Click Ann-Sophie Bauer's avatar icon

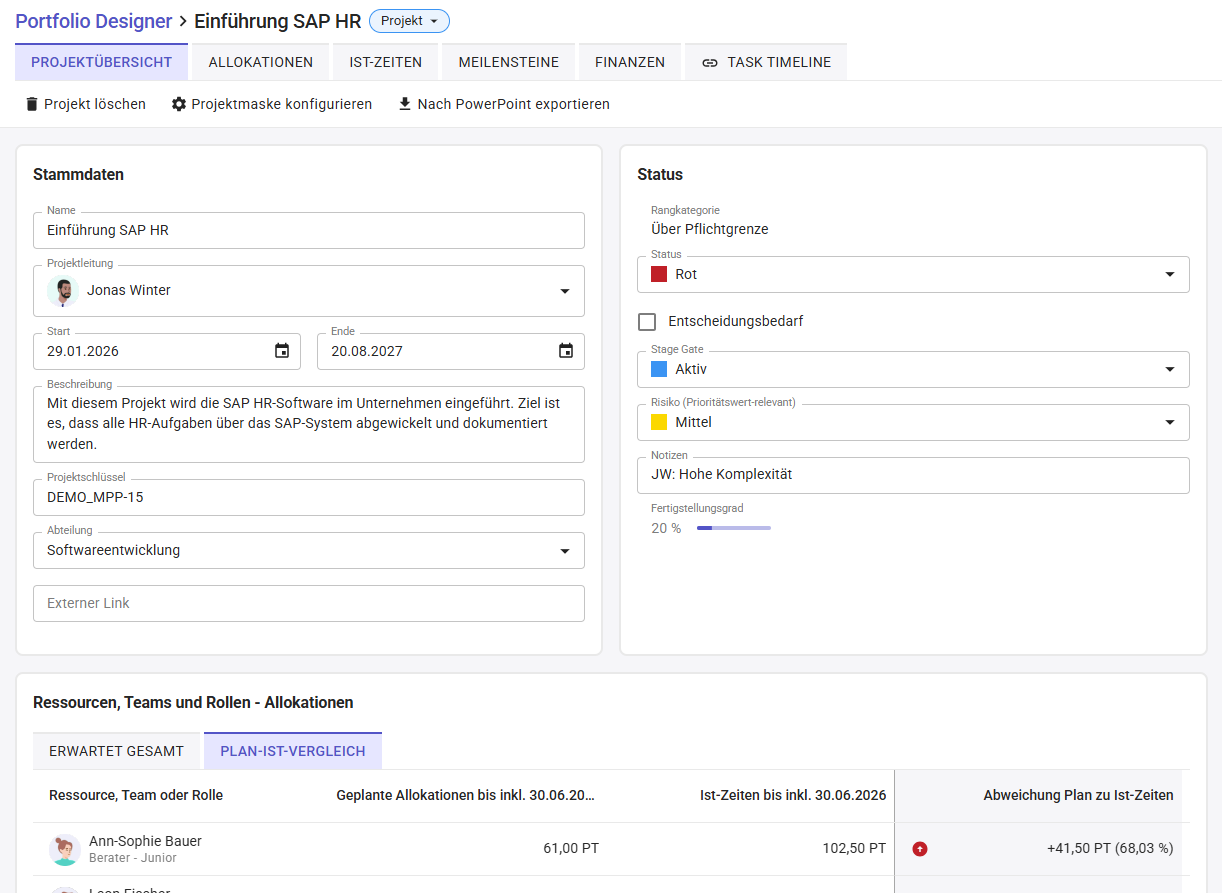coord(65,849)
